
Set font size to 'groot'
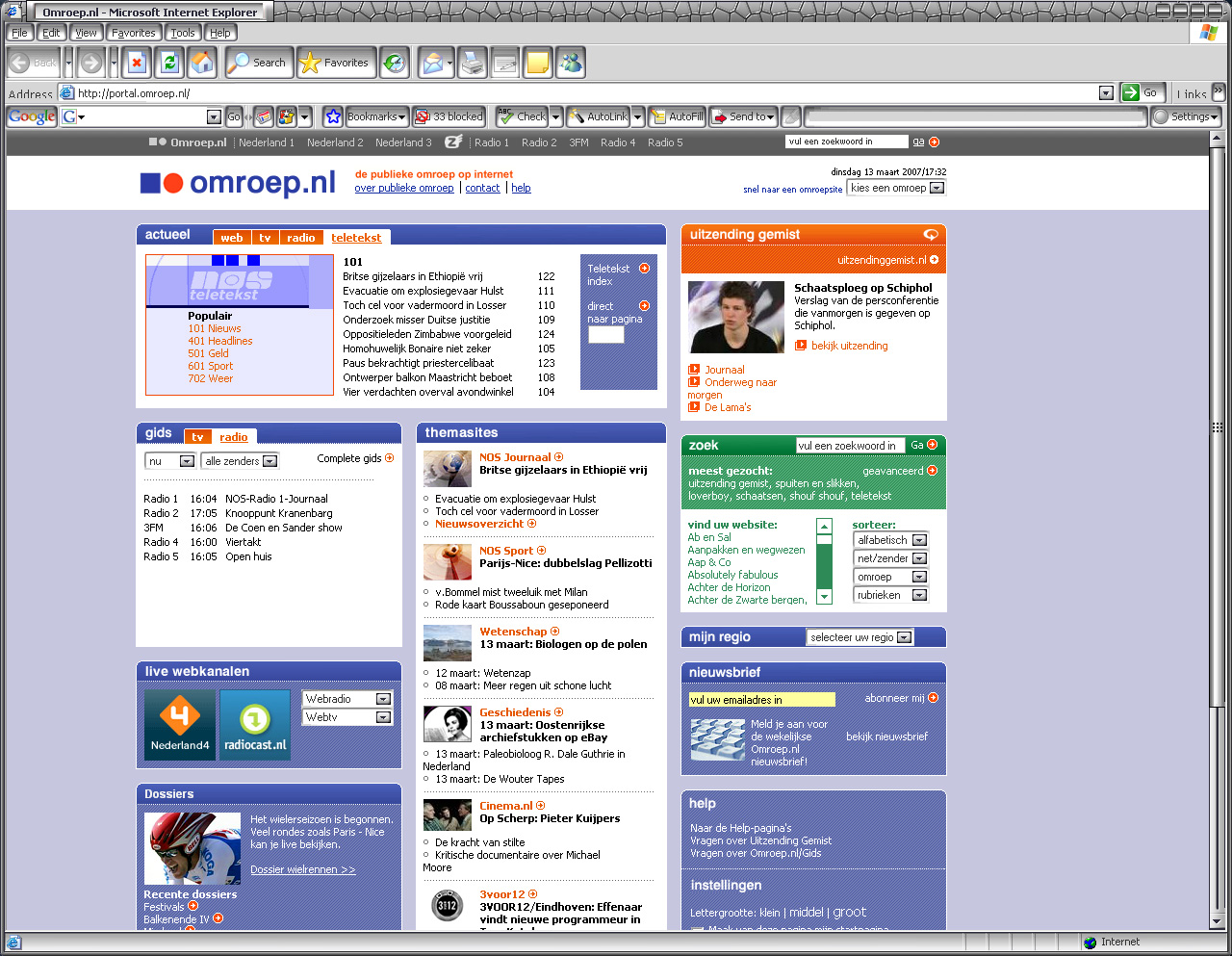850,912
